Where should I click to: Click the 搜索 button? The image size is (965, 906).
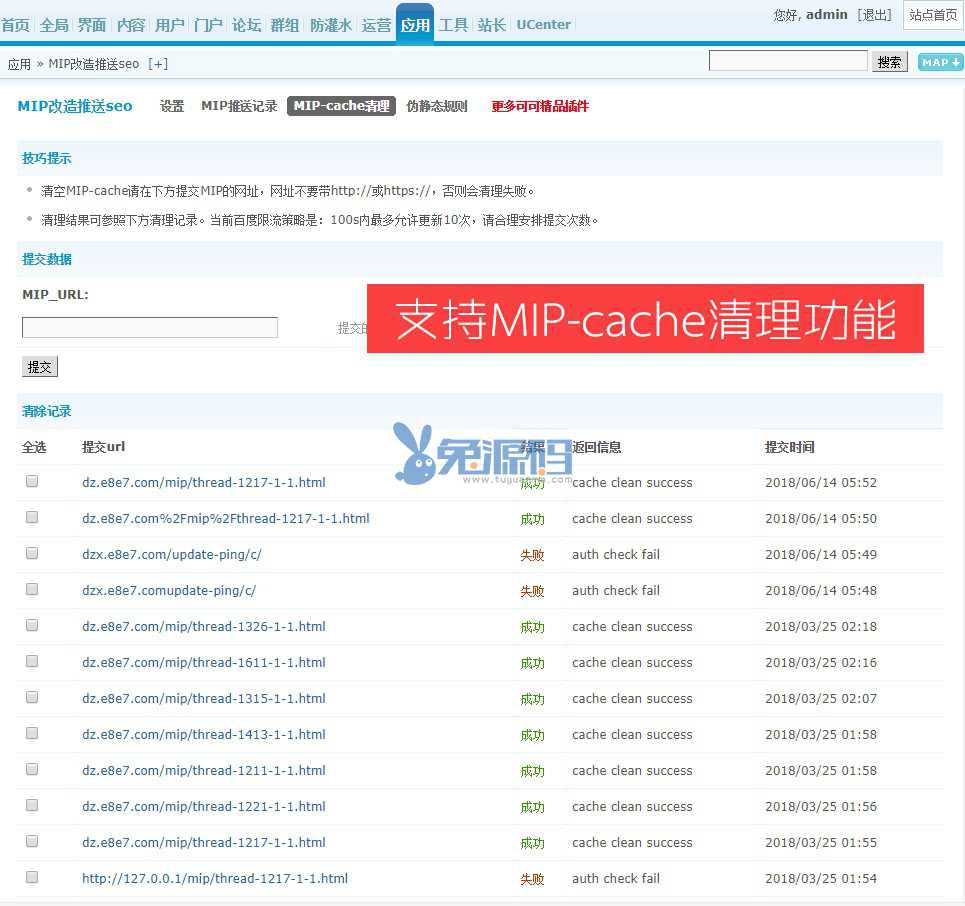point(889,62)
